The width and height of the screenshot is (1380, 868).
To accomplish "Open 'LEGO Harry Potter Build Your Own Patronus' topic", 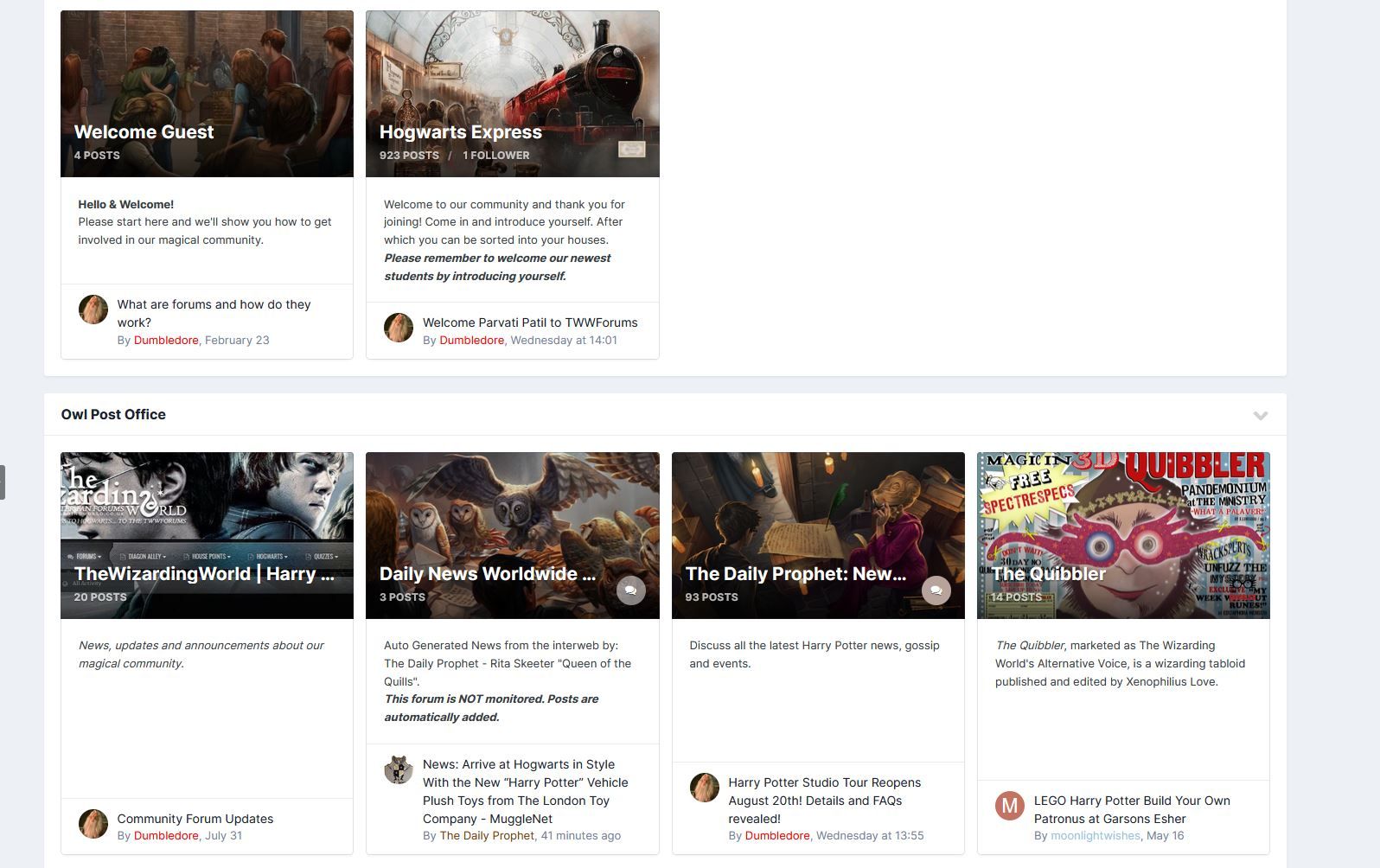I will tap(1132, 809).
